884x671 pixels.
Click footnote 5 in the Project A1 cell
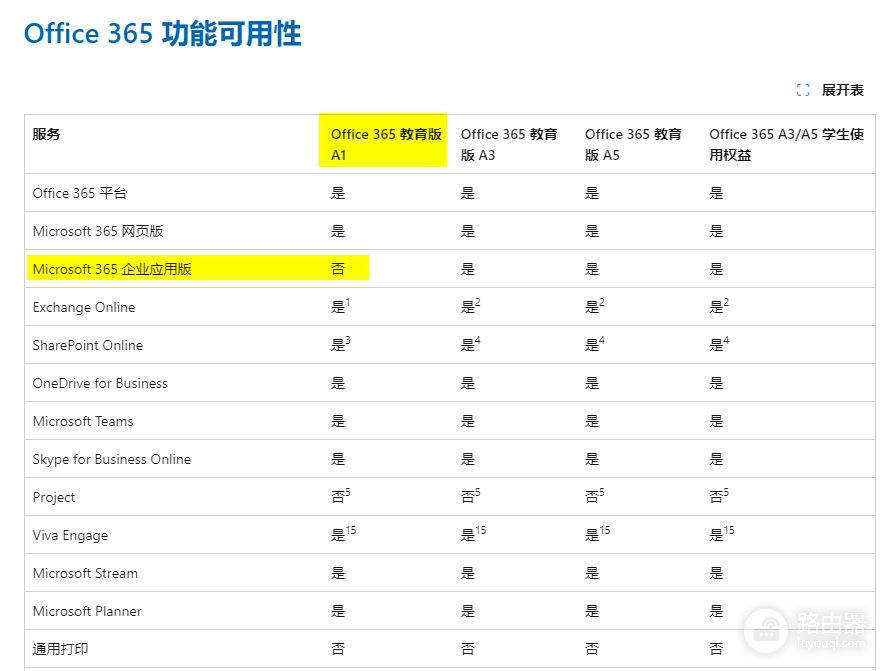click(x=348, y=492)
